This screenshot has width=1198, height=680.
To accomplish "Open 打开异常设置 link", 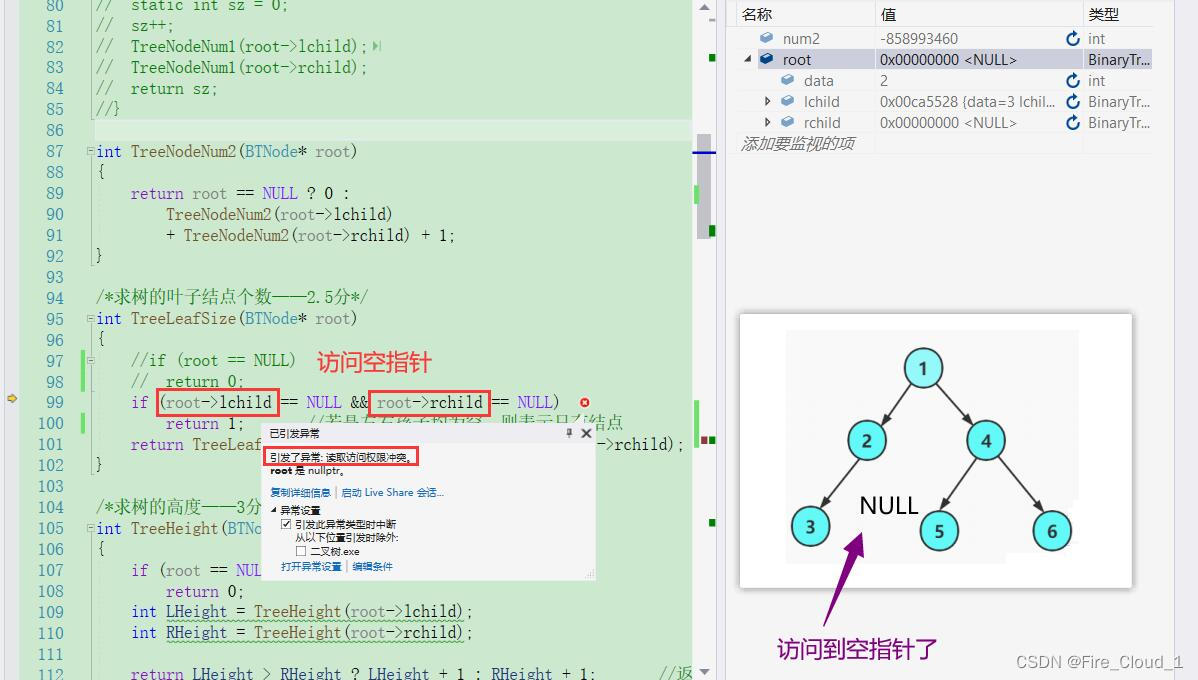I will point(311,566).
